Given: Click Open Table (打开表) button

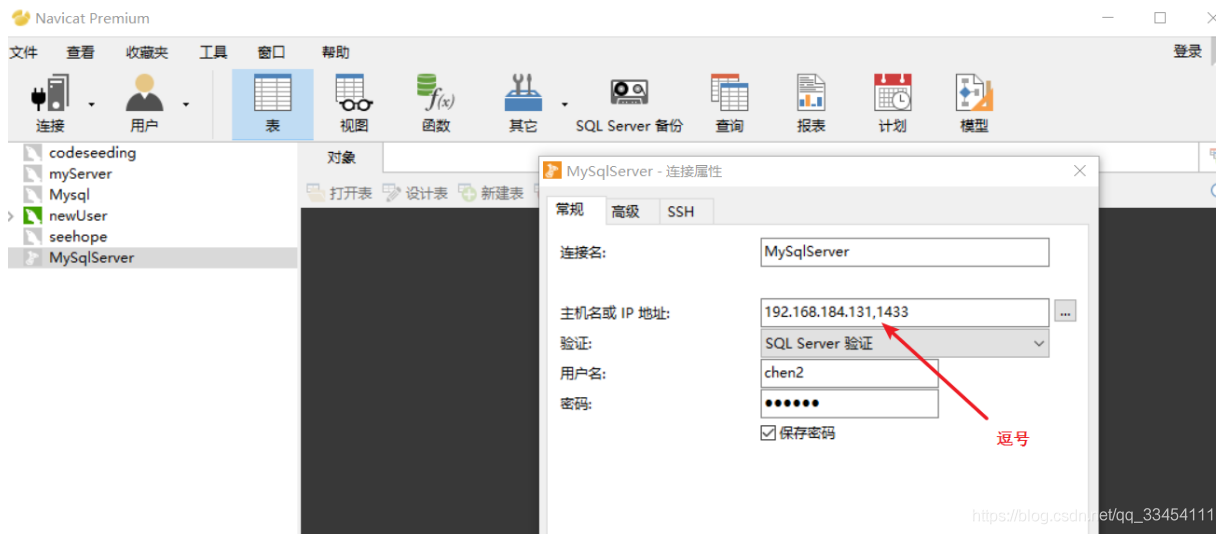Looking at the screenshot, I should click(339, 193).
